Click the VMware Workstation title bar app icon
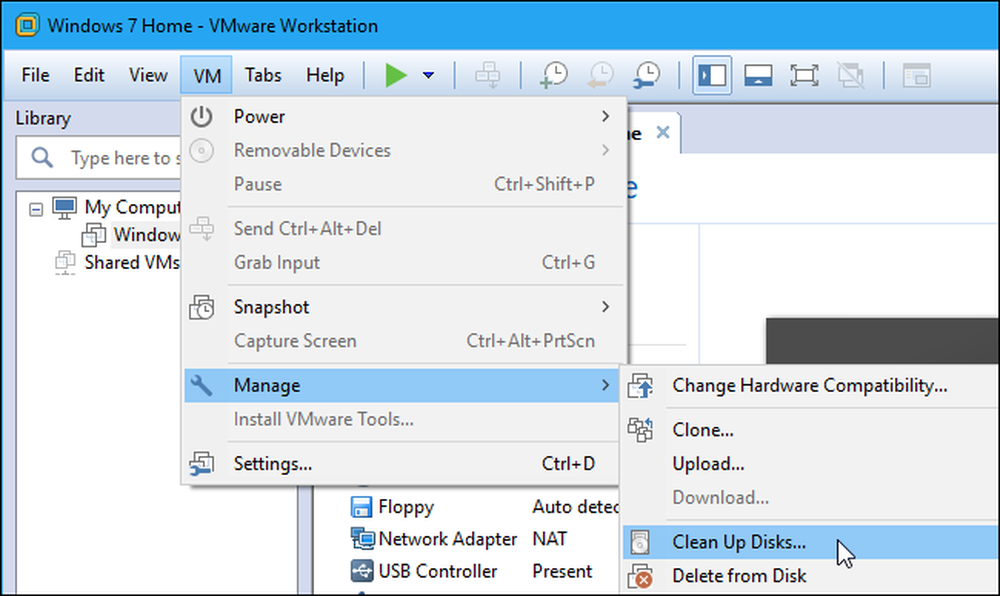This screenshot has height=596, width=1000. (x=27, y=25)
